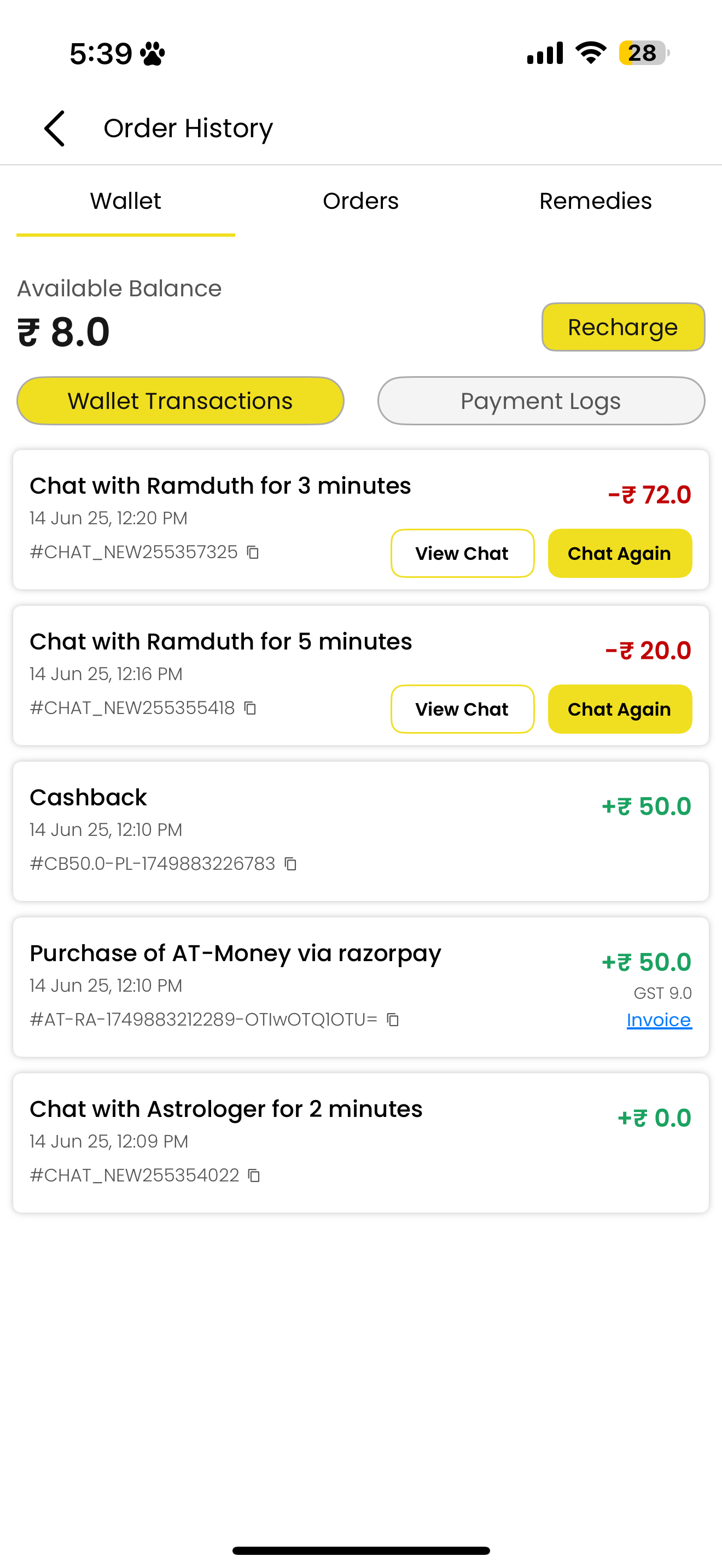Tap the battery indicator in status bar
Viewport: 722px width, 1568px height.
coord(644,53)
